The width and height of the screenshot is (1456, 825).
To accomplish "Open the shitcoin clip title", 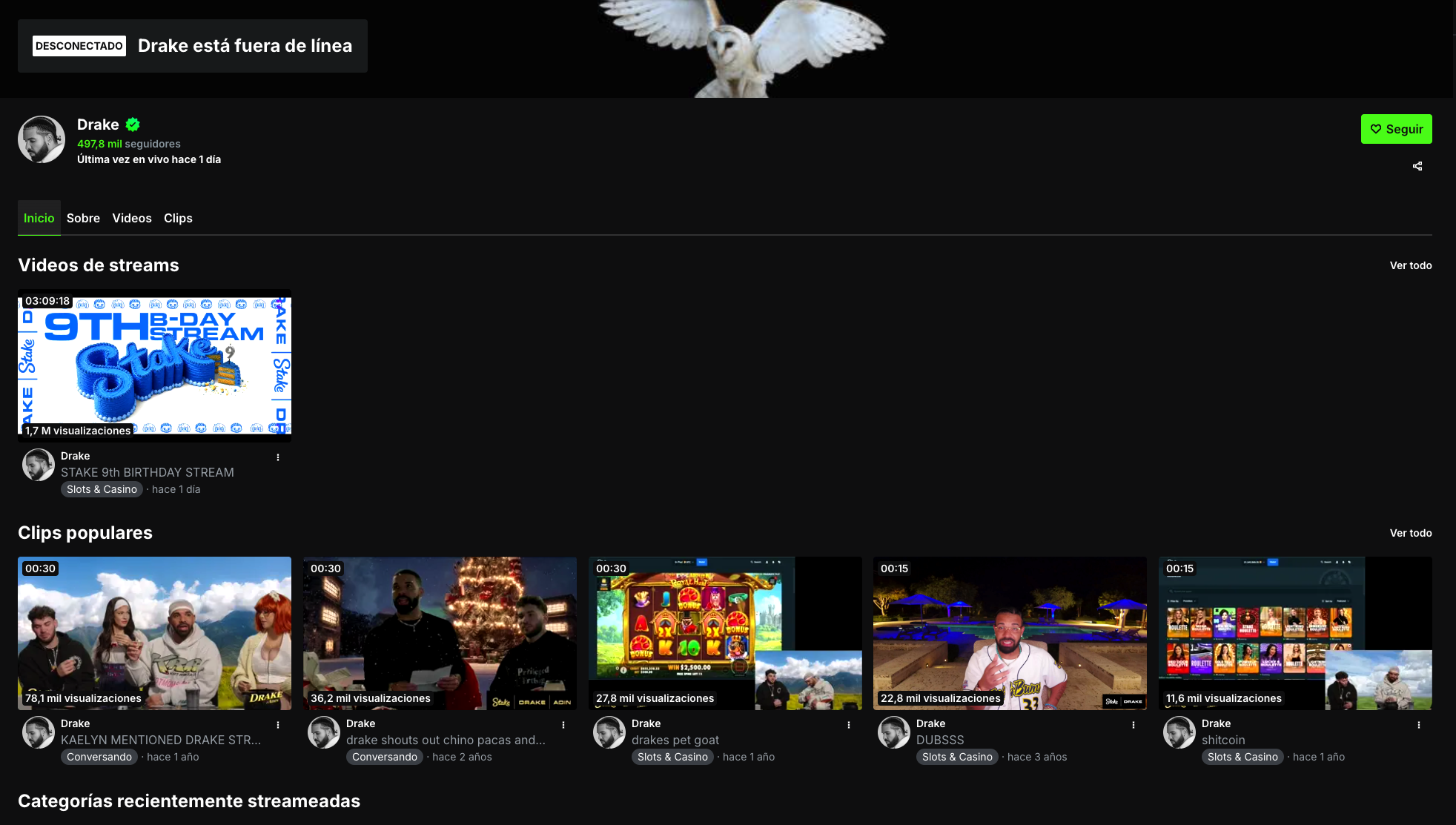I will point(1223,740).
